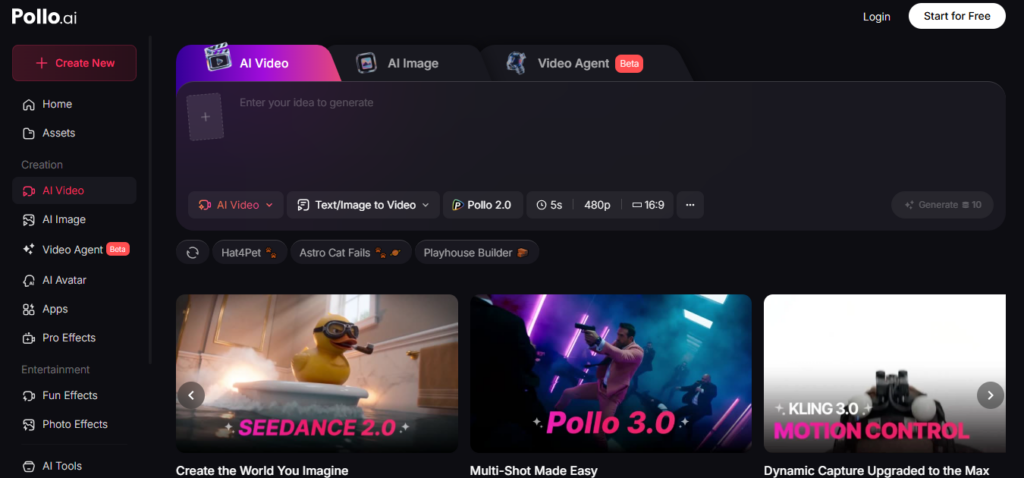1024x478 pixels.
Task: Click the Login link
Action: click(x=876, y=16)
